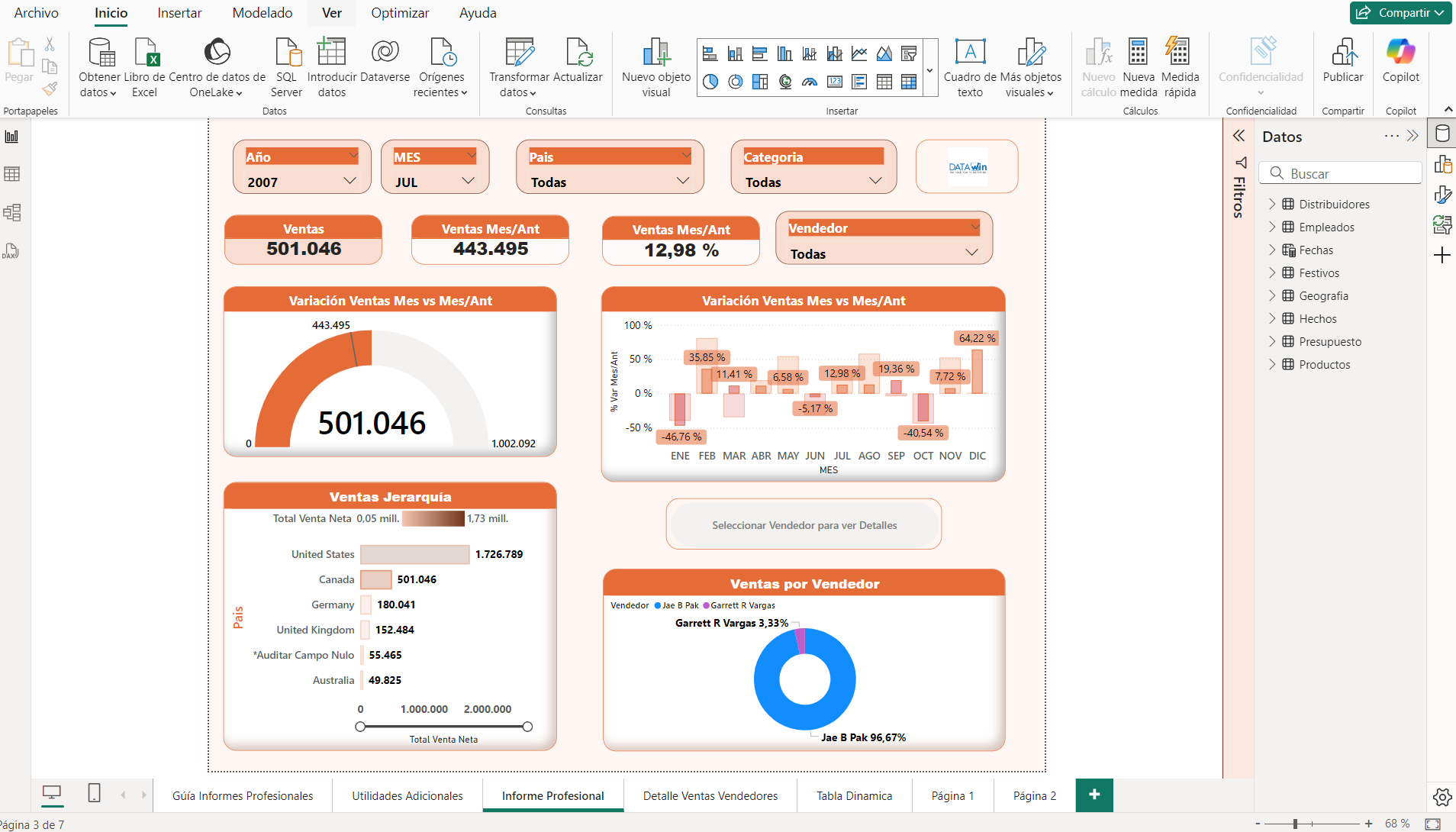Expand the Distribuidores table
This screenshot has width=1456, height=832.
click(x=1272, y=204)
